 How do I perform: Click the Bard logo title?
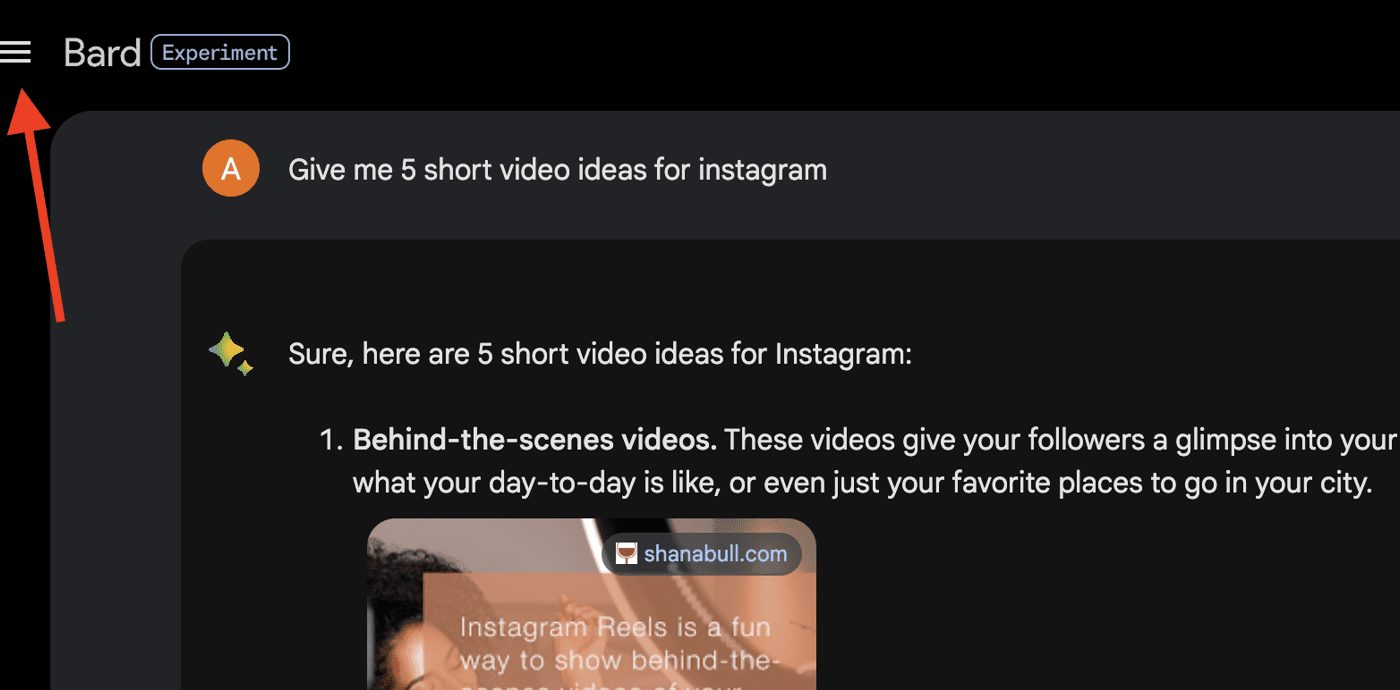click(102, 53)
